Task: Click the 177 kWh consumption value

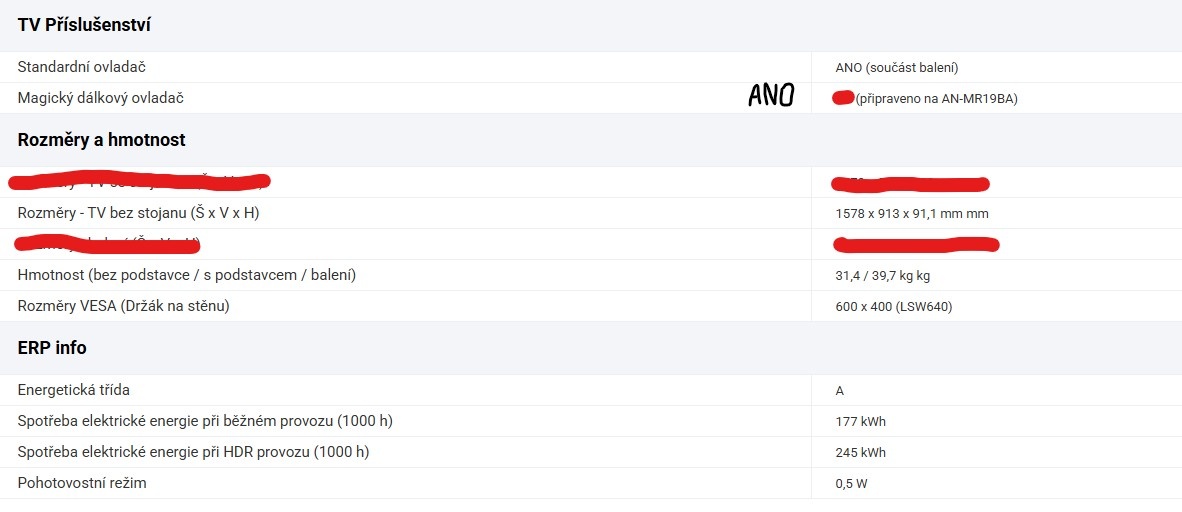Action: 860,422
